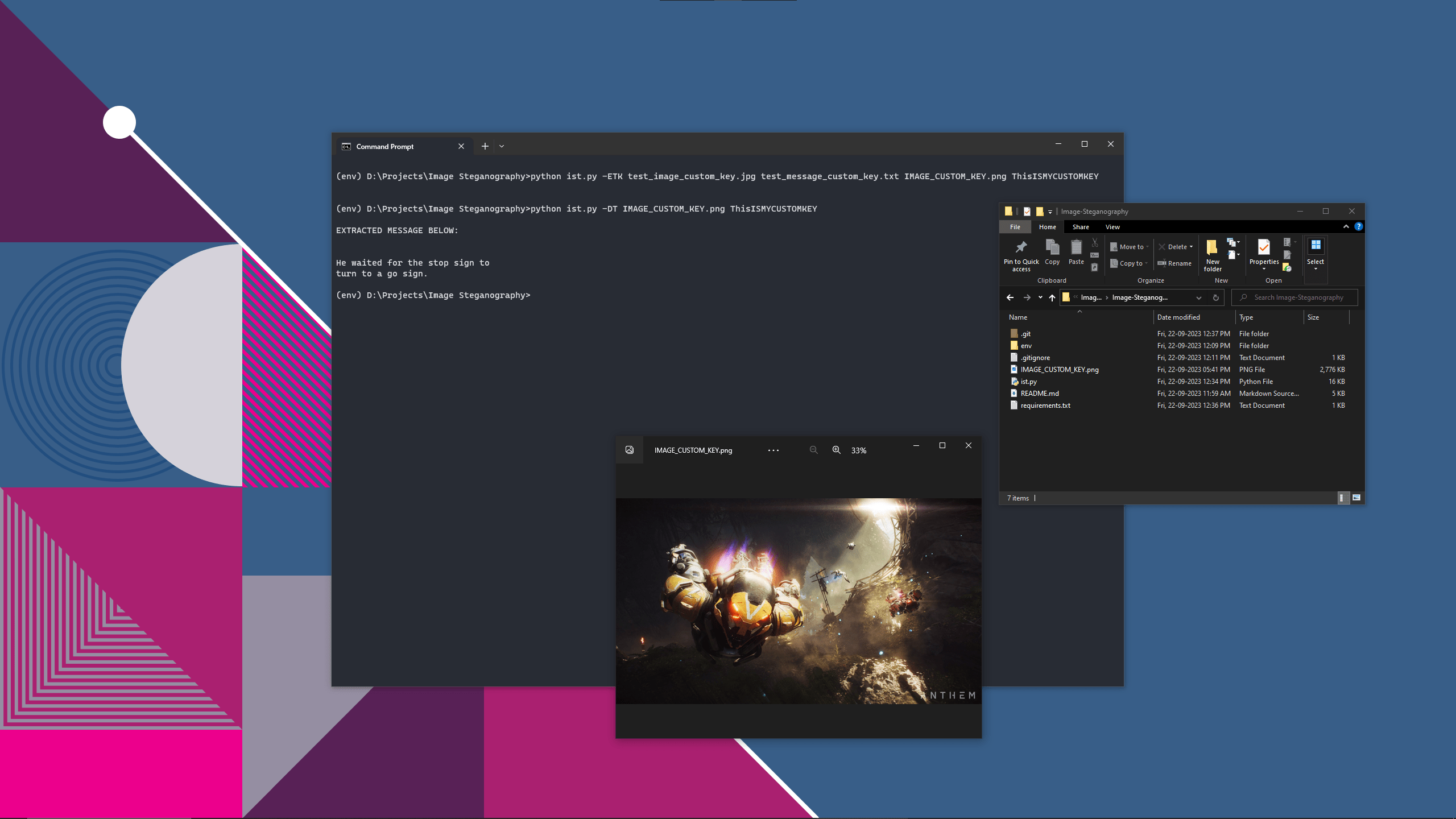This screenshot has height=819, width=1456.
Task: Open the Photos three-dot more menu
Action: 773,450
